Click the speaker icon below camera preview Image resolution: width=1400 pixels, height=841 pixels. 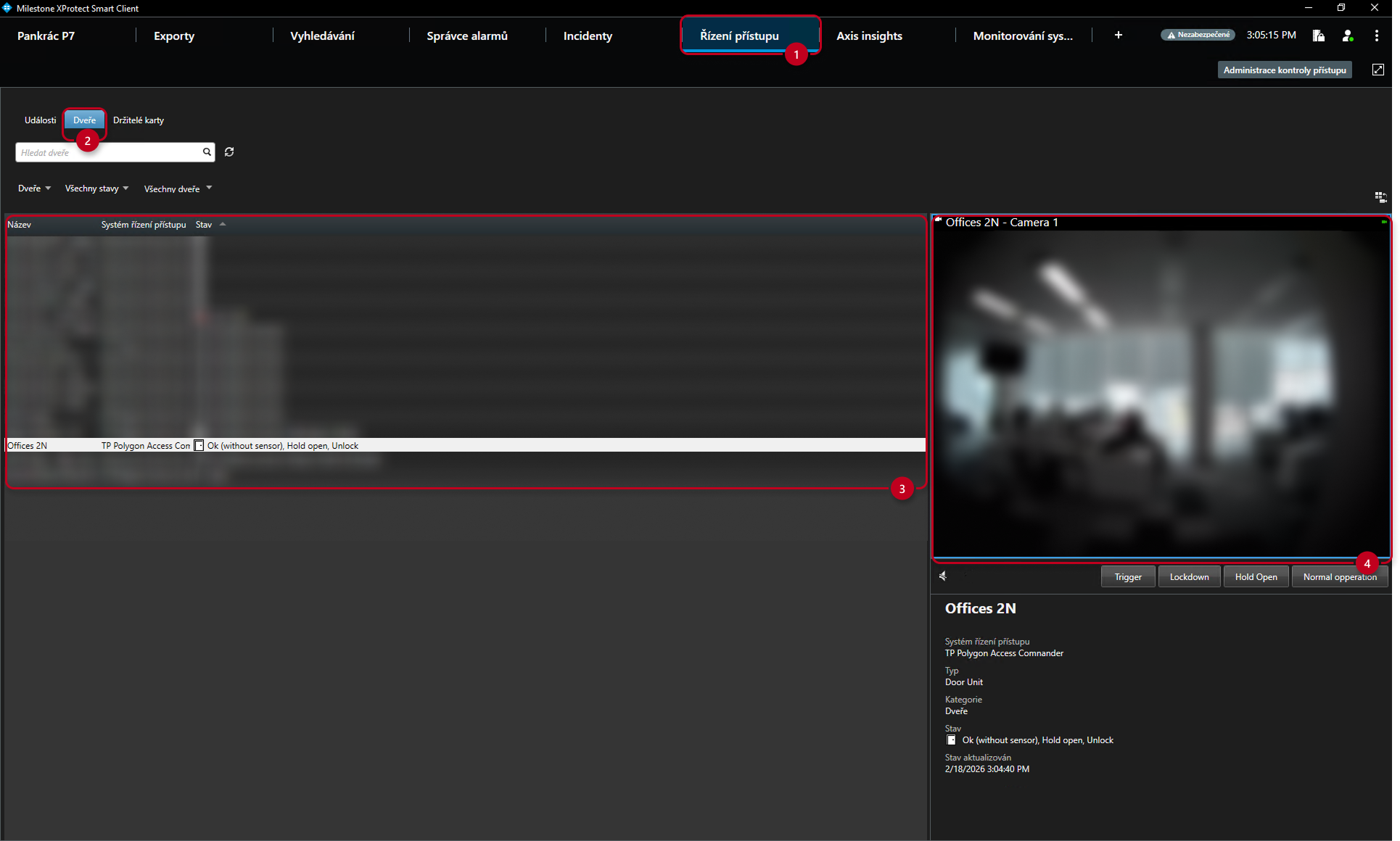pyautogui.click(x=943, y=576)
